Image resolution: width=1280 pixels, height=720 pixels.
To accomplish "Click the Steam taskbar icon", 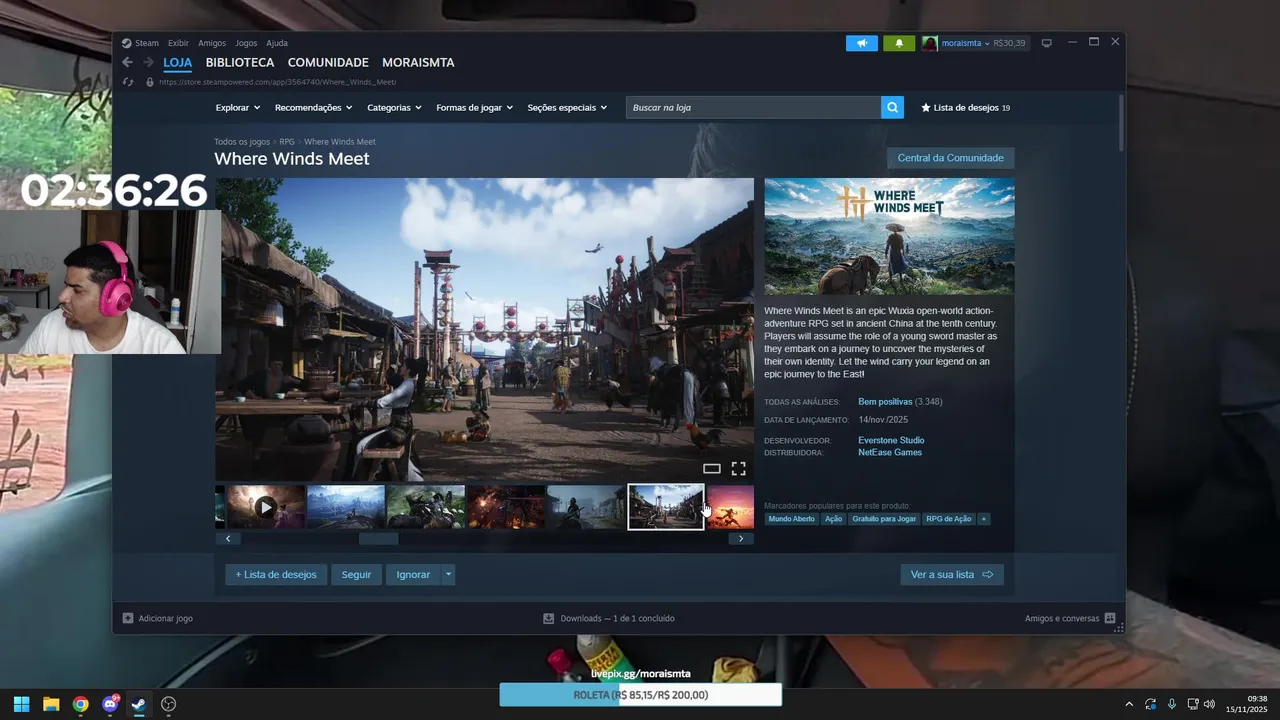I will 139,704.
